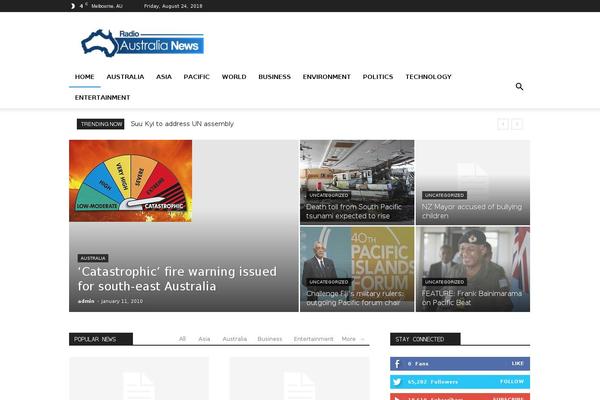This screenshot has height=400, width=600.
Task: Click UNCATEGORIZED tag on tsunami story
Action: [329, 195]
